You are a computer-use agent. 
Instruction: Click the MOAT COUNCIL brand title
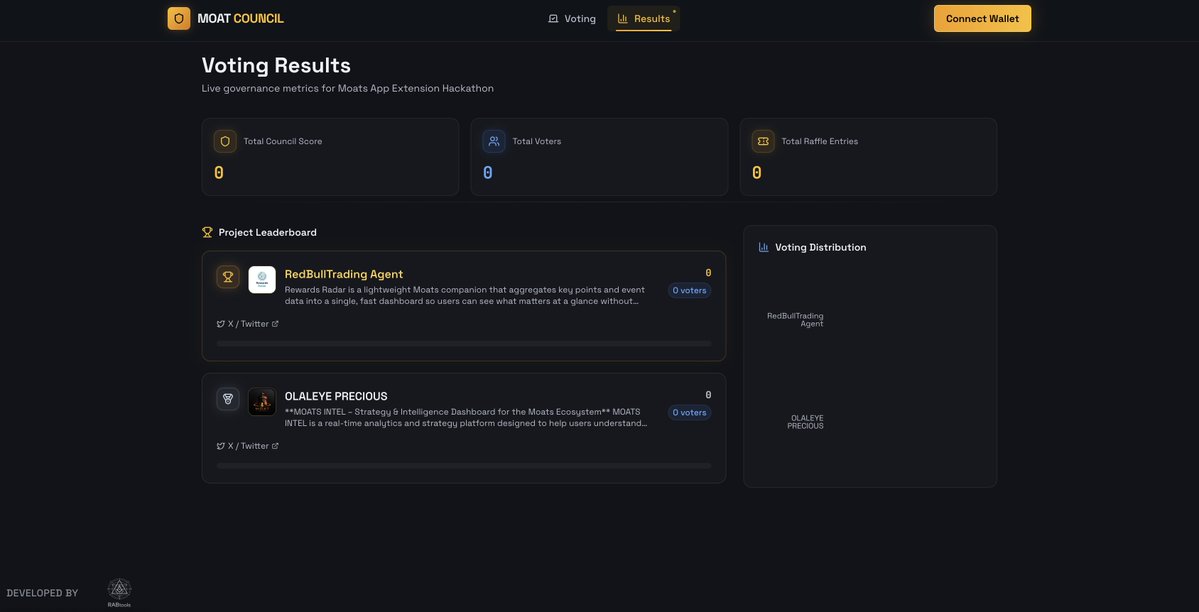240,18
